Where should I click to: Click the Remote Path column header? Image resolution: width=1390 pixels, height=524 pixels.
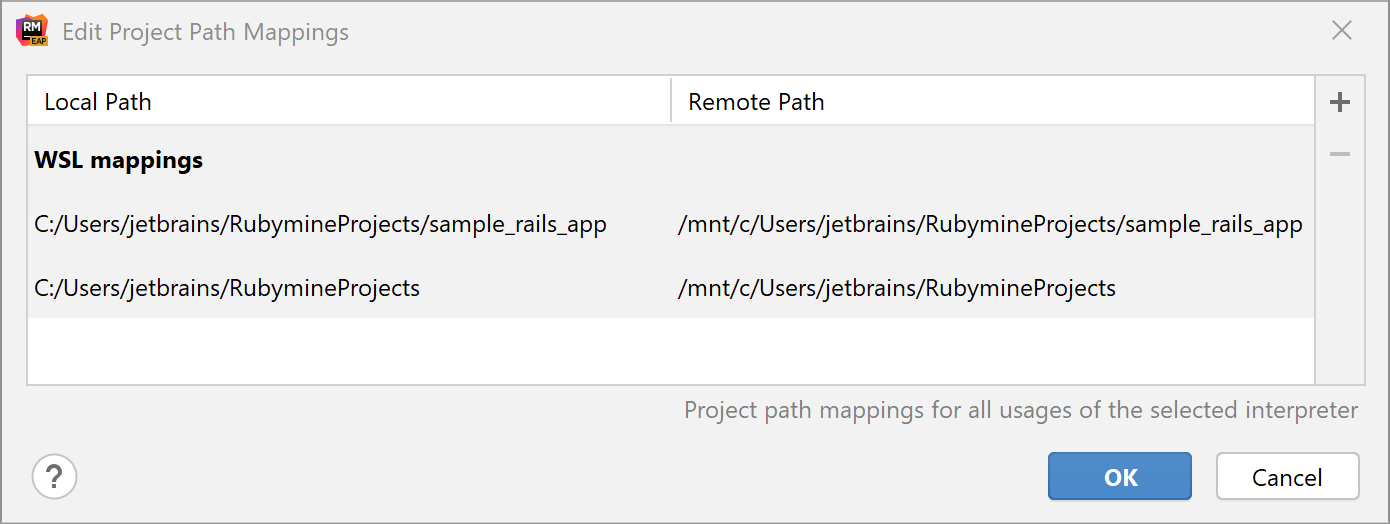point(756,102)
